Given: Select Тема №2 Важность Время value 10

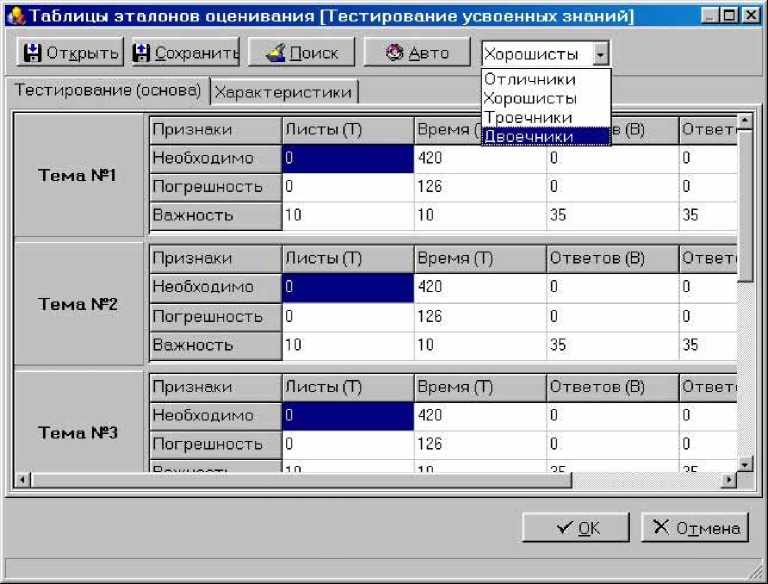Looking at the screenshot, I should coord(480,345).
